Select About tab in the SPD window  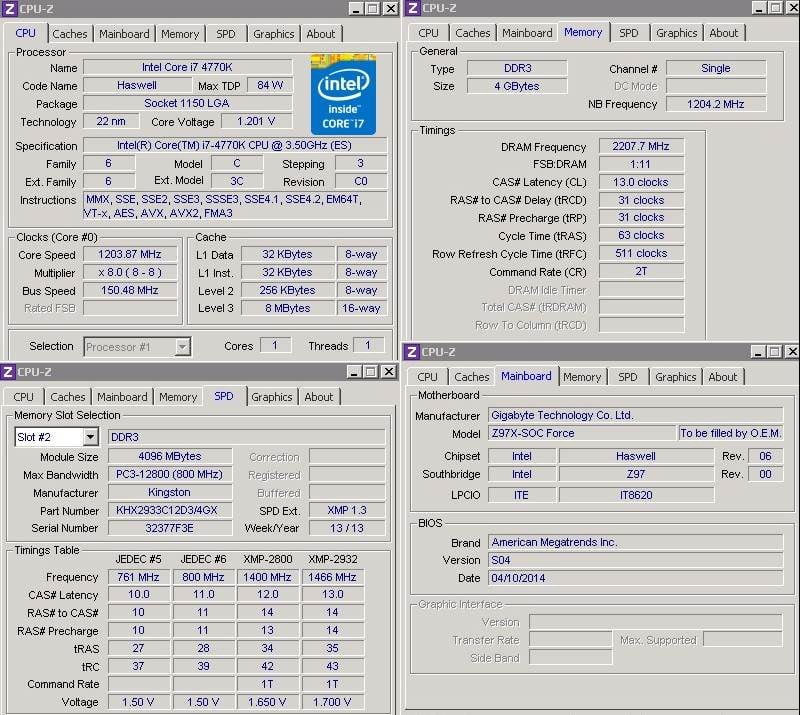pos(319,397)
